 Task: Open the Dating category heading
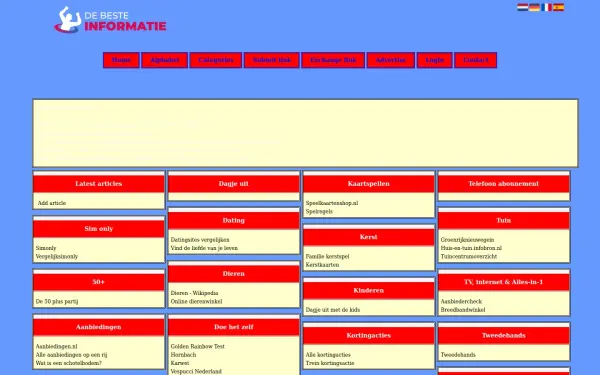point(234,220)
